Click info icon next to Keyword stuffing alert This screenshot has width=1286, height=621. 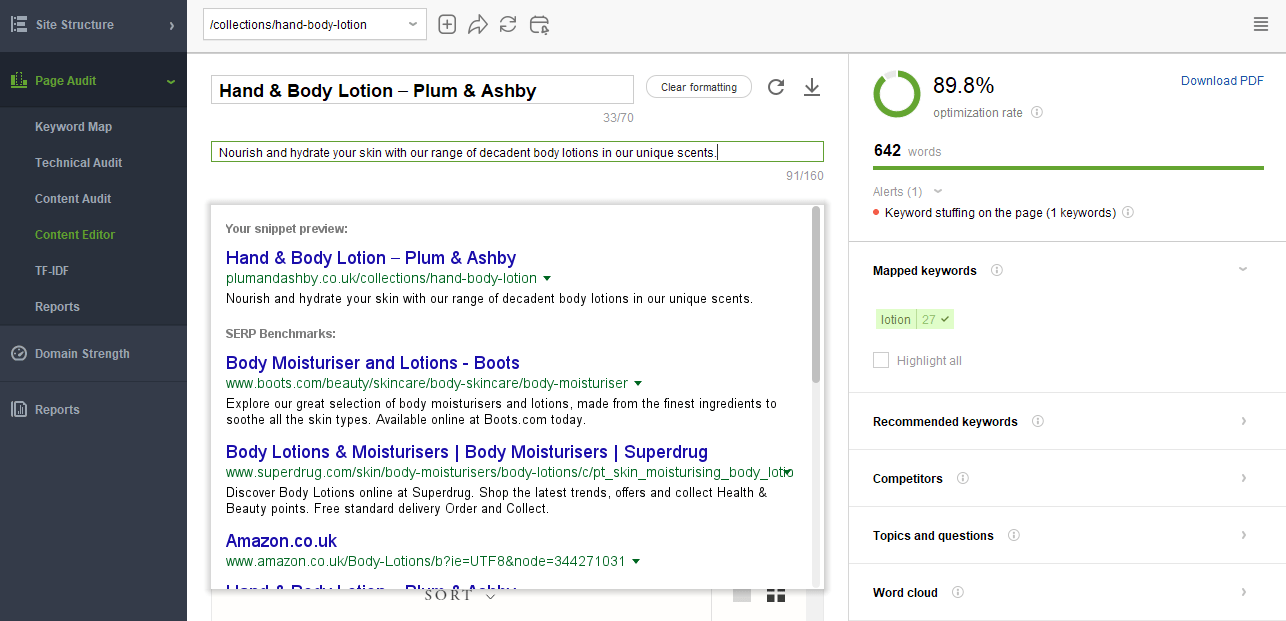pyautogui.click(x=1128, y=213)
